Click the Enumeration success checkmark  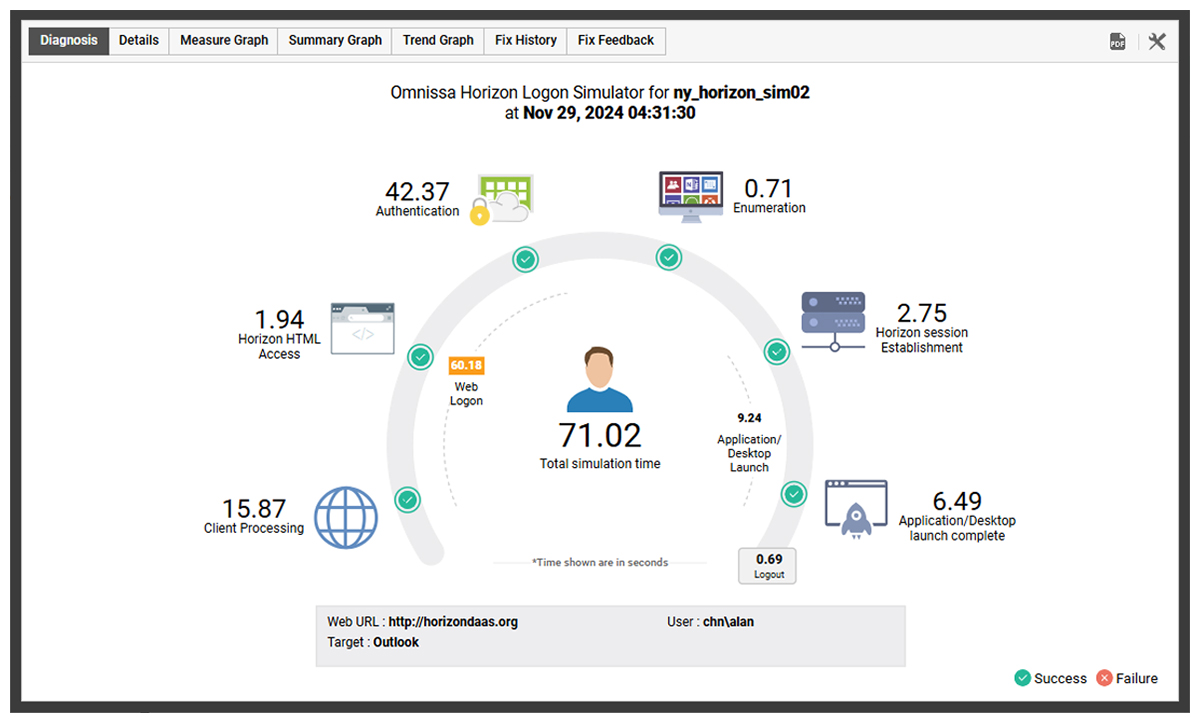coord(669,258)
